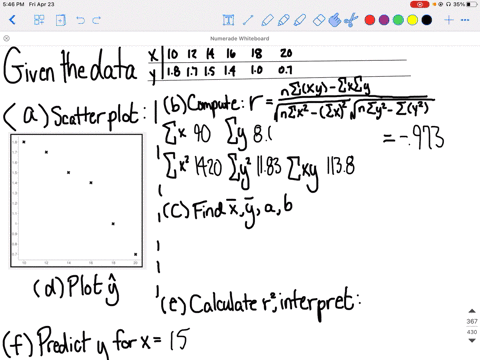Open the three-dot more options menu
Screen dimensions: 480x360
pyautogui.click(x=465, y=20)
